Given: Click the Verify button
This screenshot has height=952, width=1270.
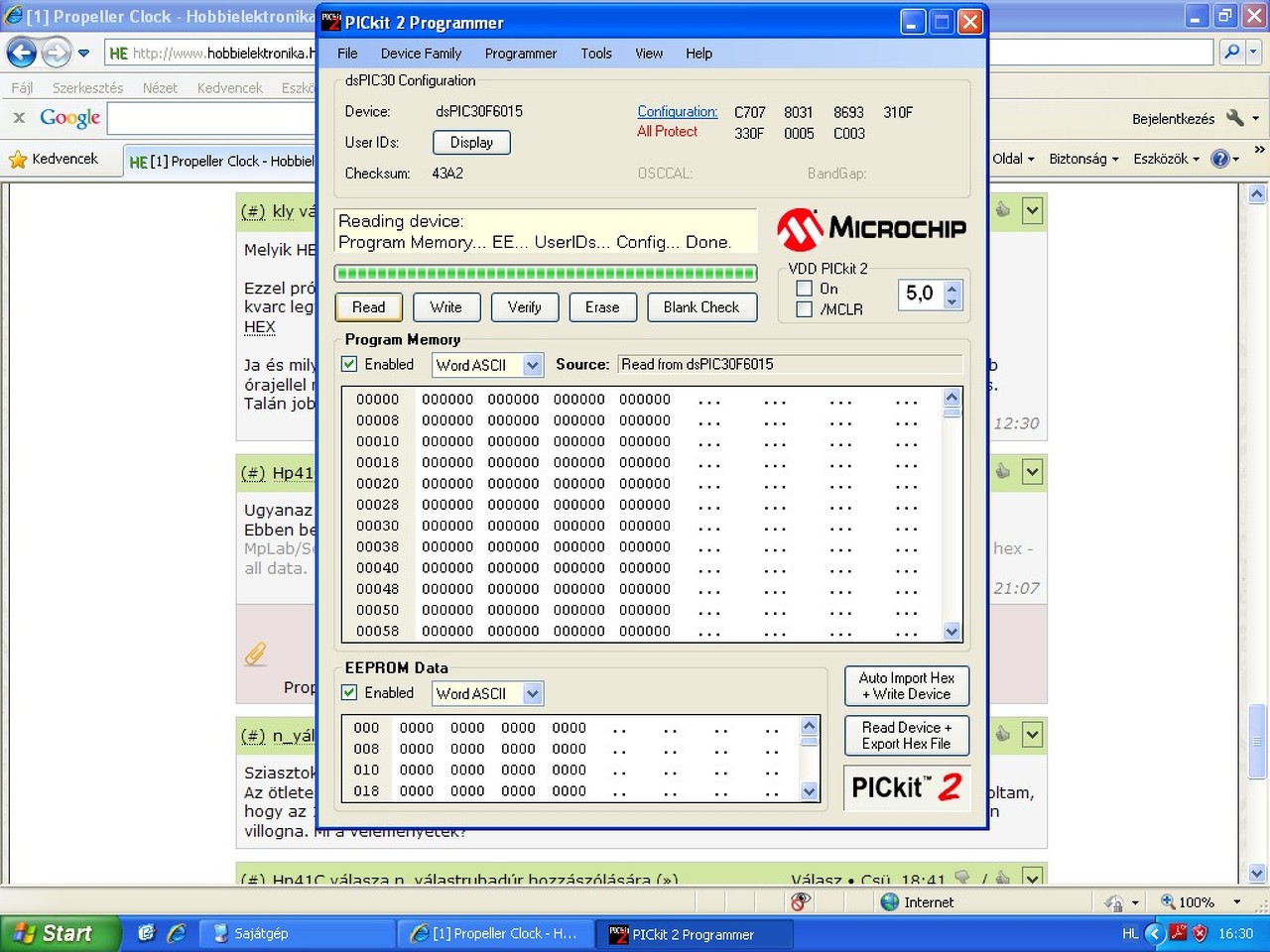Looking at the screenshot, I should click(x=525, y=307).
